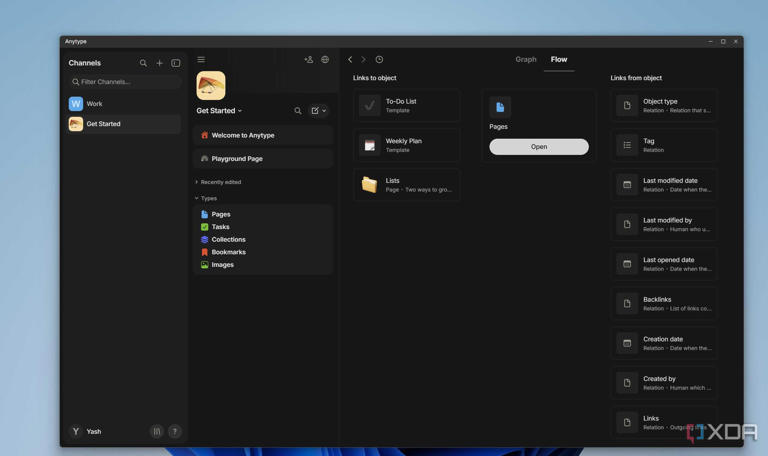
Task: Search channels with the magnifier icon
Action: pyautogui.click(x=143, y=63)
